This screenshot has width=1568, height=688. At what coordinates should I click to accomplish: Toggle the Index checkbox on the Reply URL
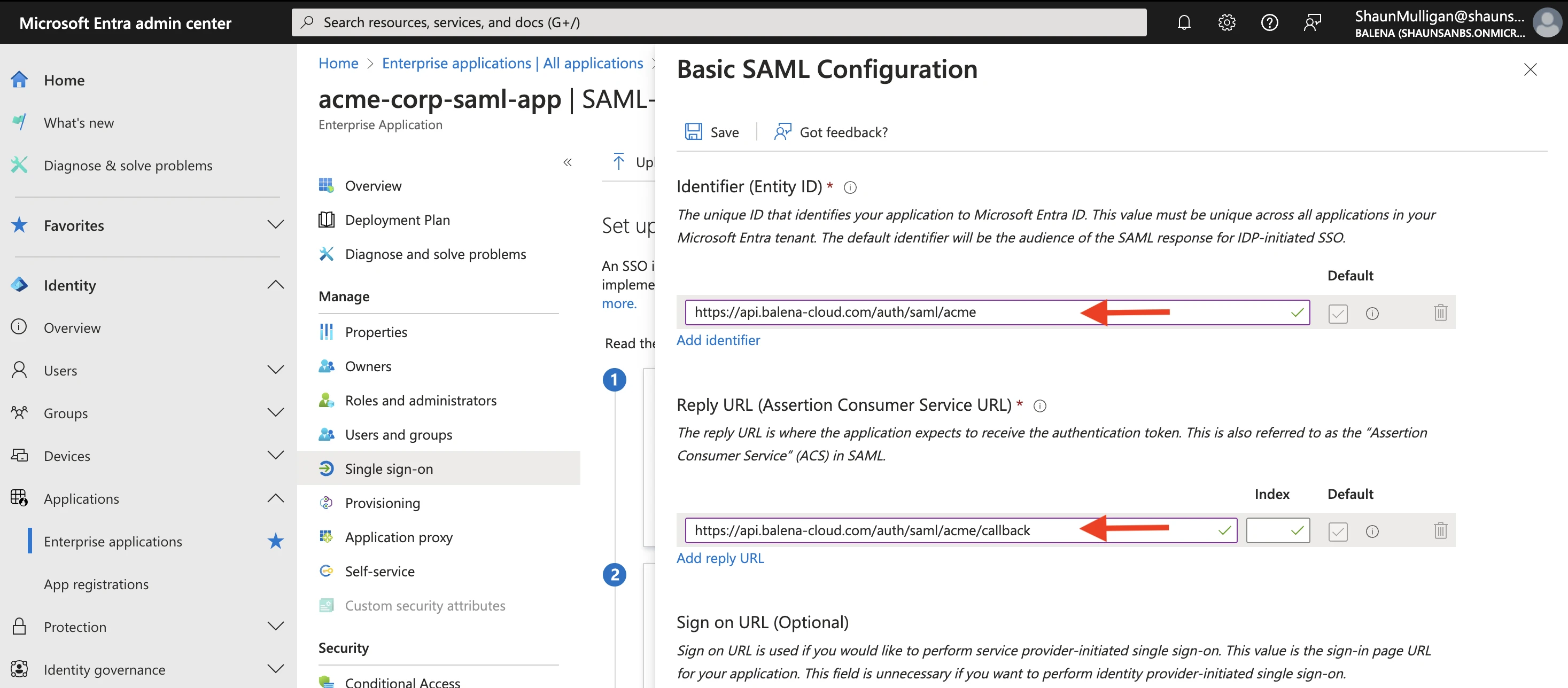click(x=1278, y=530)
